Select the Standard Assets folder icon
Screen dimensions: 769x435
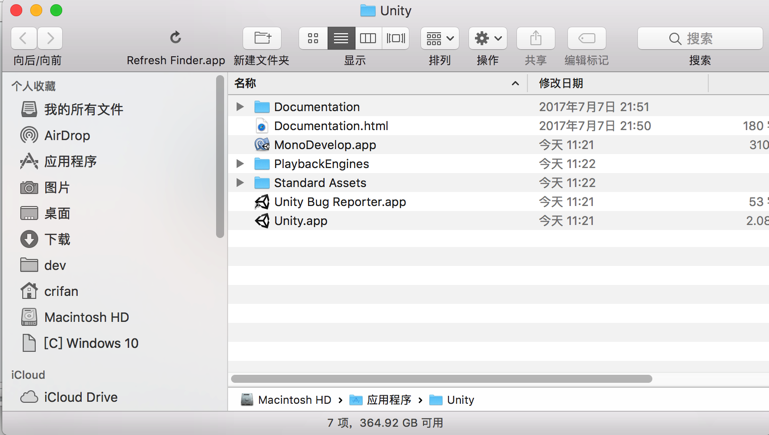262,182
